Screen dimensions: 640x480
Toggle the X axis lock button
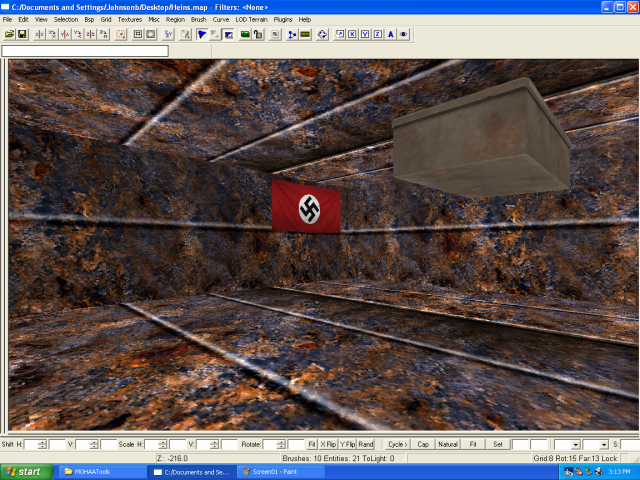(352, 34)
